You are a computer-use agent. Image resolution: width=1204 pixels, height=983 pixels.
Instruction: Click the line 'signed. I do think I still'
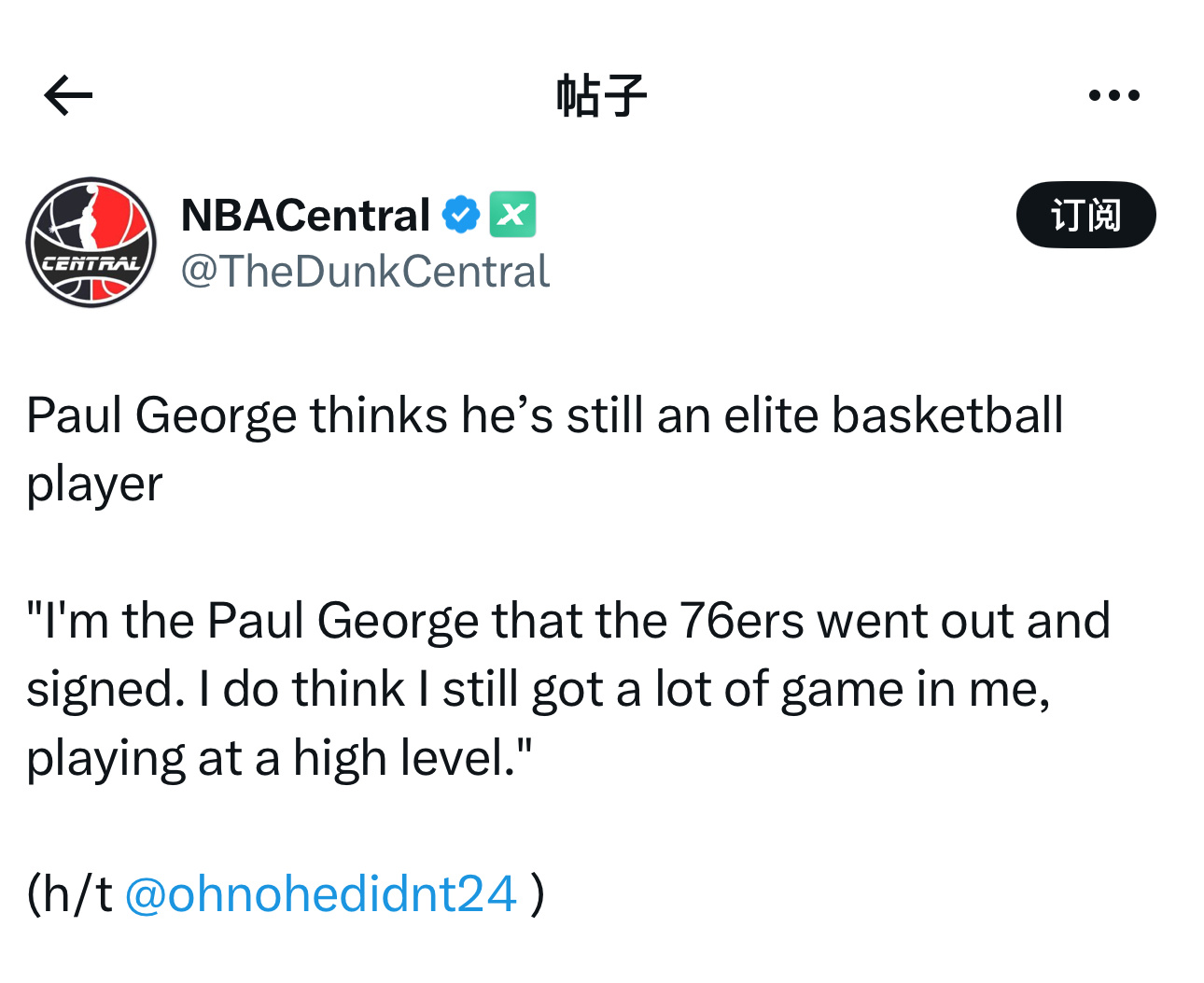pos(539,690)
